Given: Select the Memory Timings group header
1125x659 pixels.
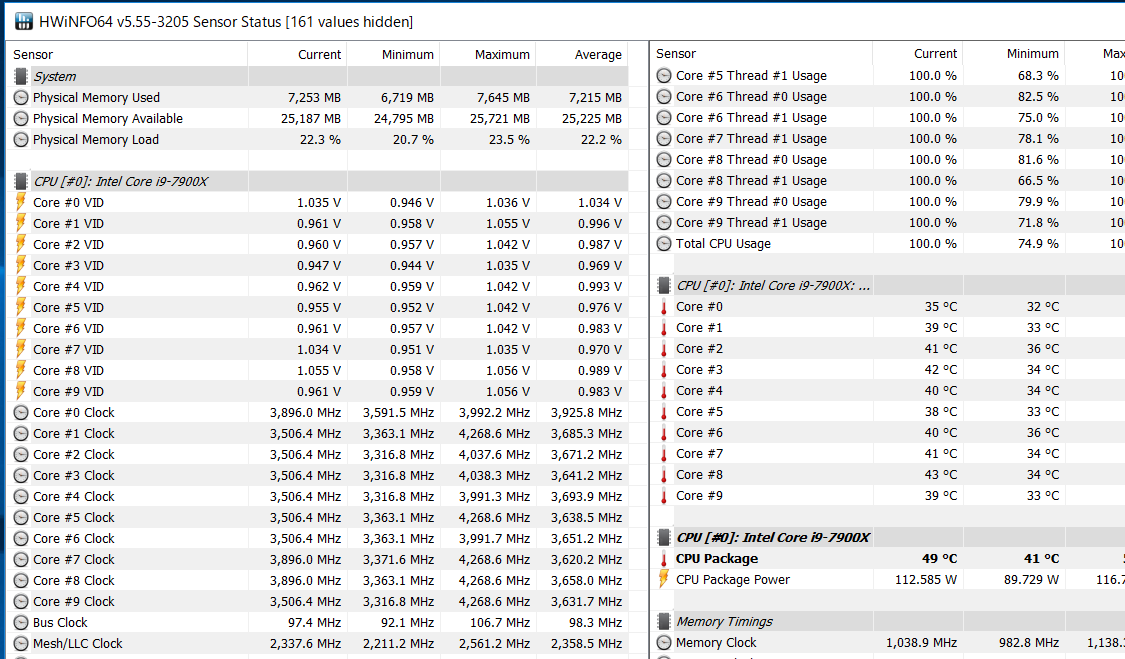Looking at the screenshot, I should click(x=724, y=622).
